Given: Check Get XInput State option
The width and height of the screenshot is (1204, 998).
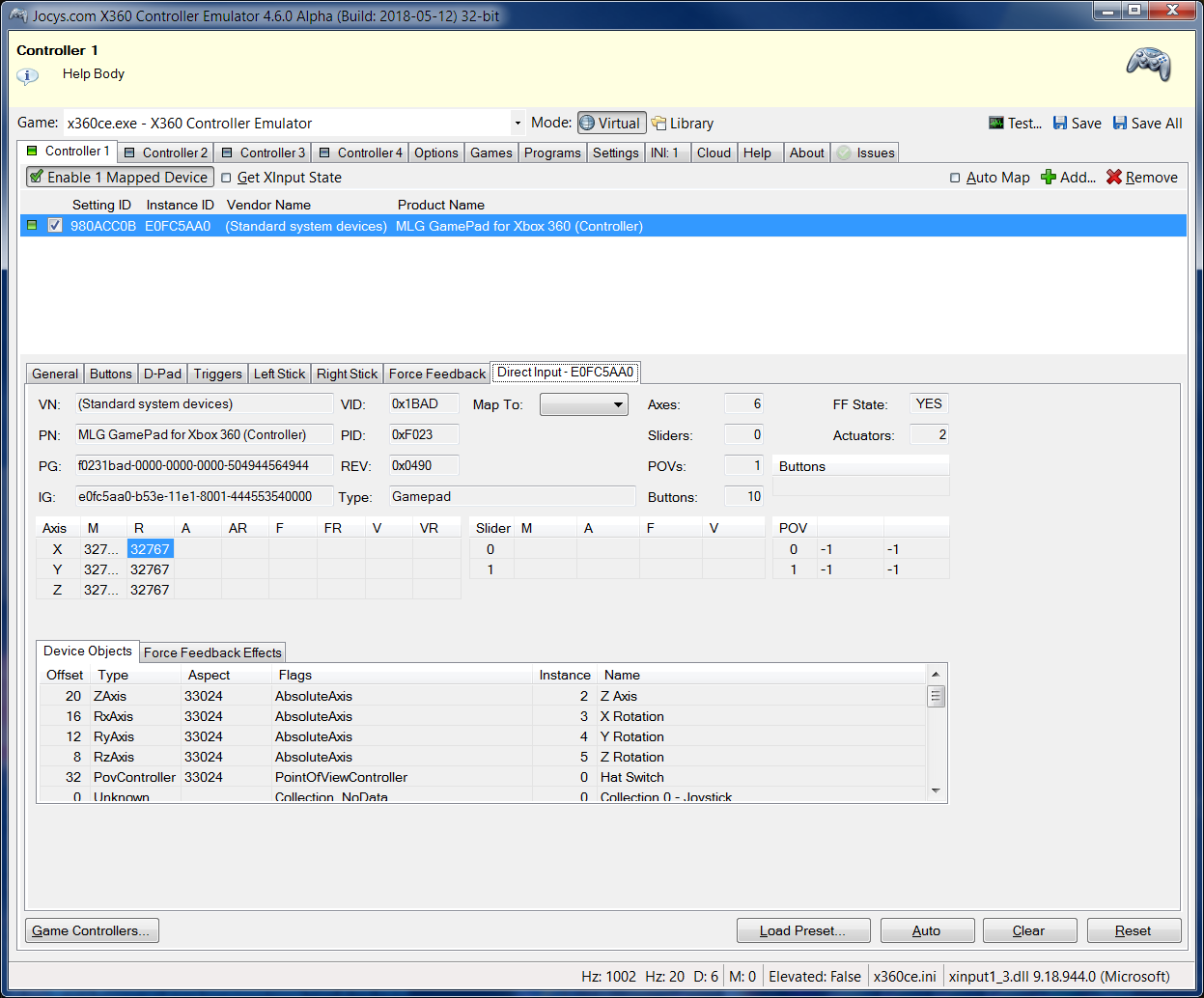Looking at the screenshot, I should pos(226,178).
